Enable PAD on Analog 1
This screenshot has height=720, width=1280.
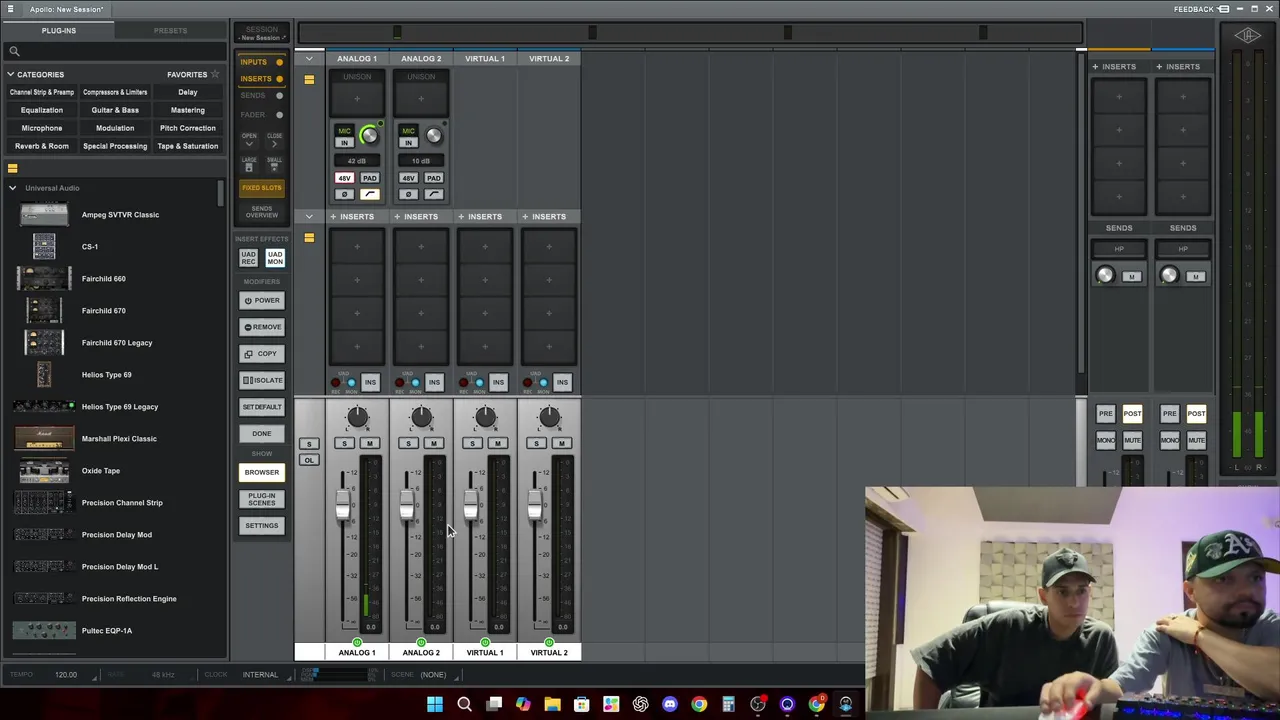pyautogui.click(x=370, y=178)
